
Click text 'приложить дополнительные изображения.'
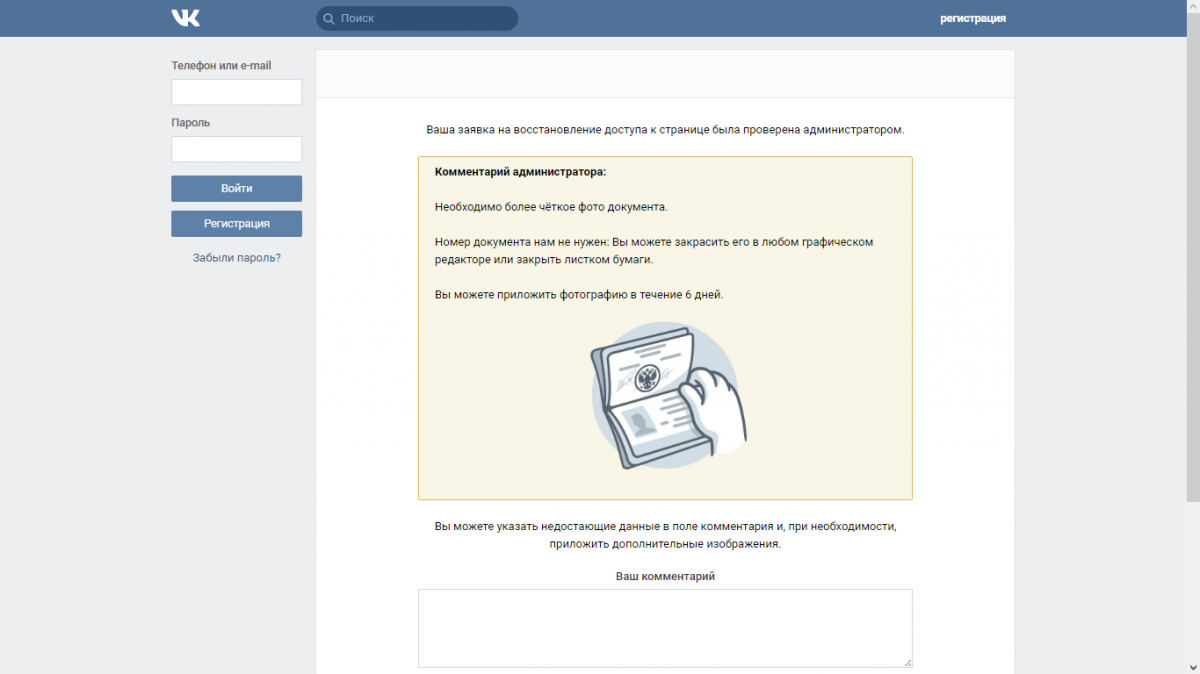coord(665,545)
